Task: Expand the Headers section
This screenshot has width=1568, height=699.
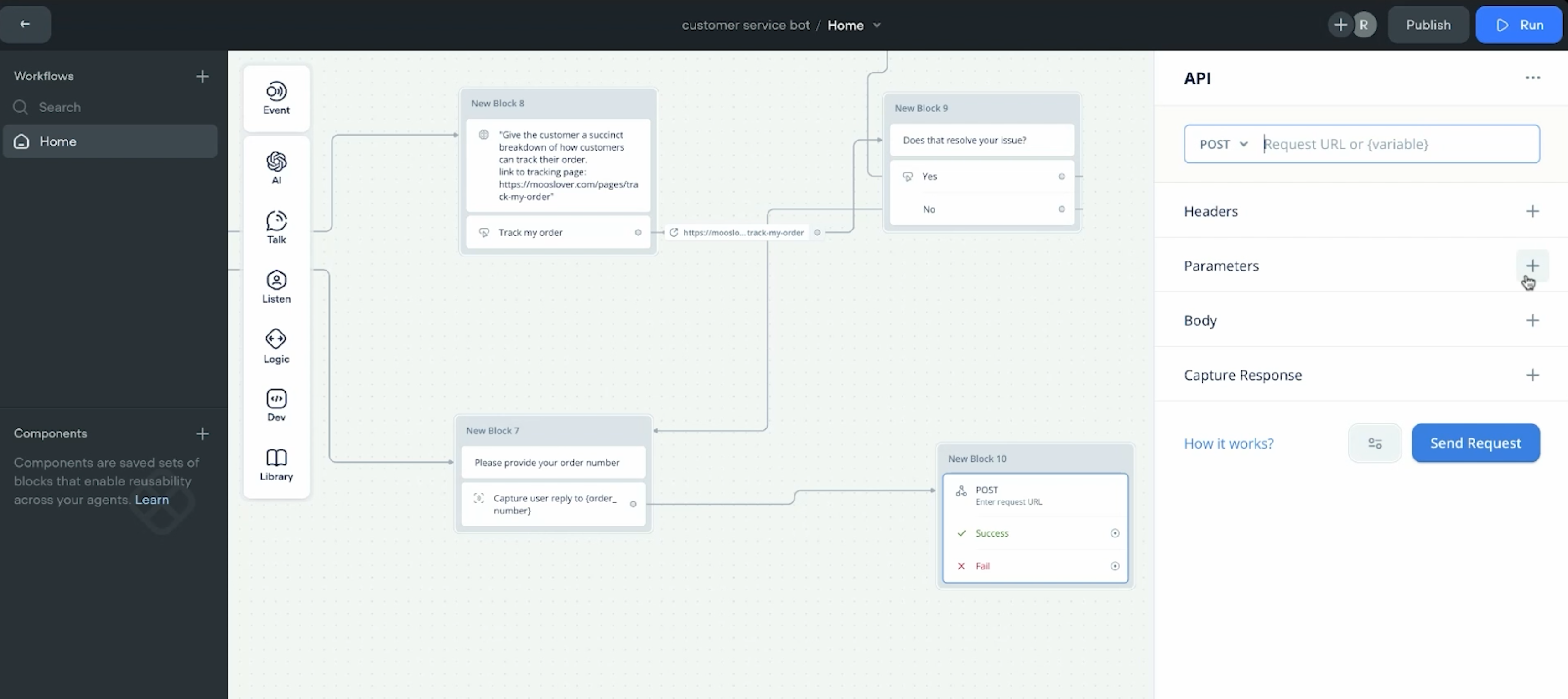Action: (x=1532, y=211)
